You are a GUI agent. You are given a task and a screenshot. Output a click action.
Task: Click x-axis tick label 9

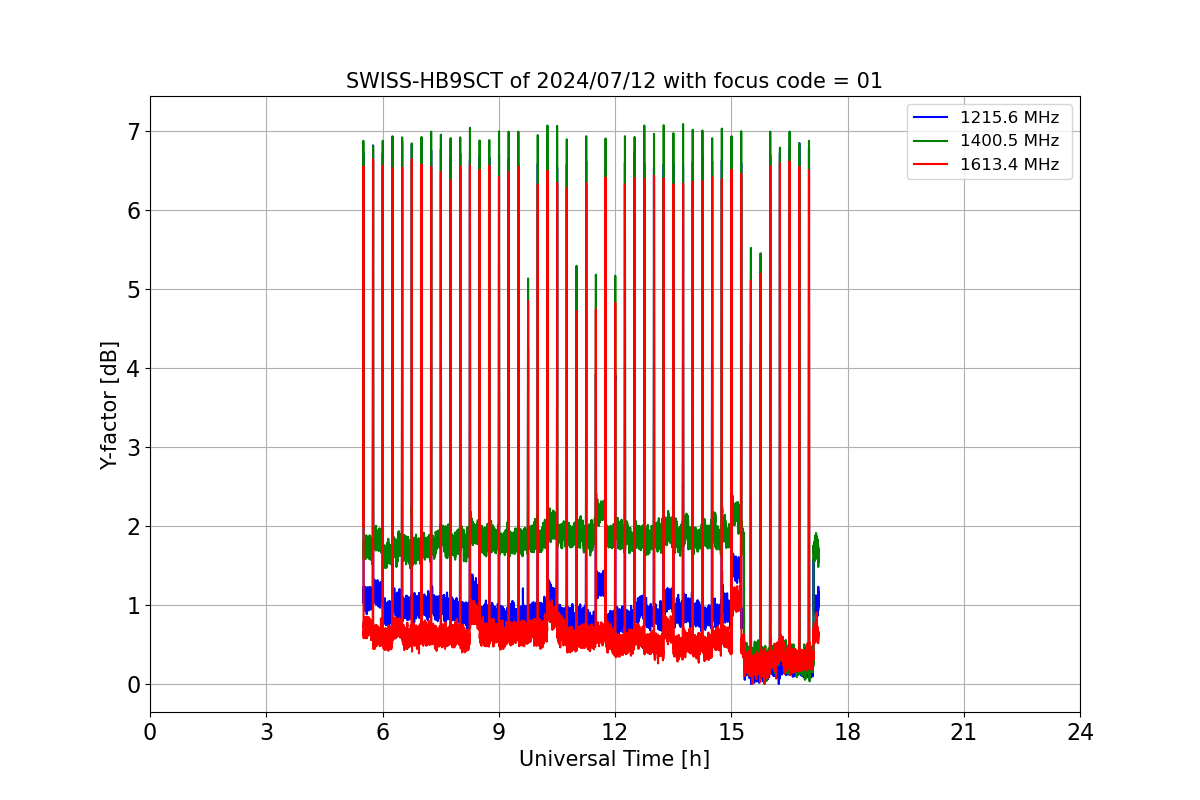[x=499, y=732]
